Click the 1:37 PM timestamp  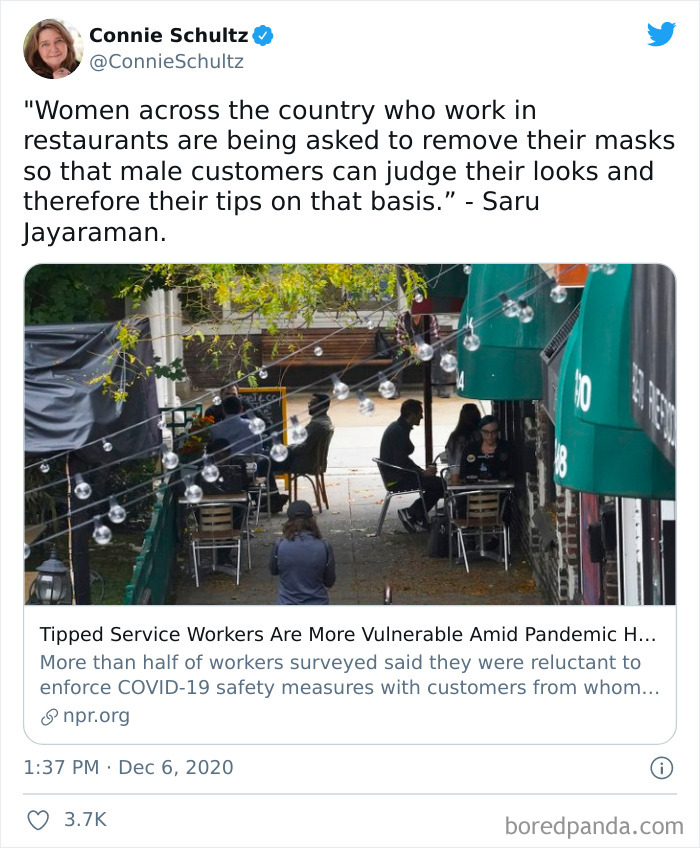tap(61, 767)
